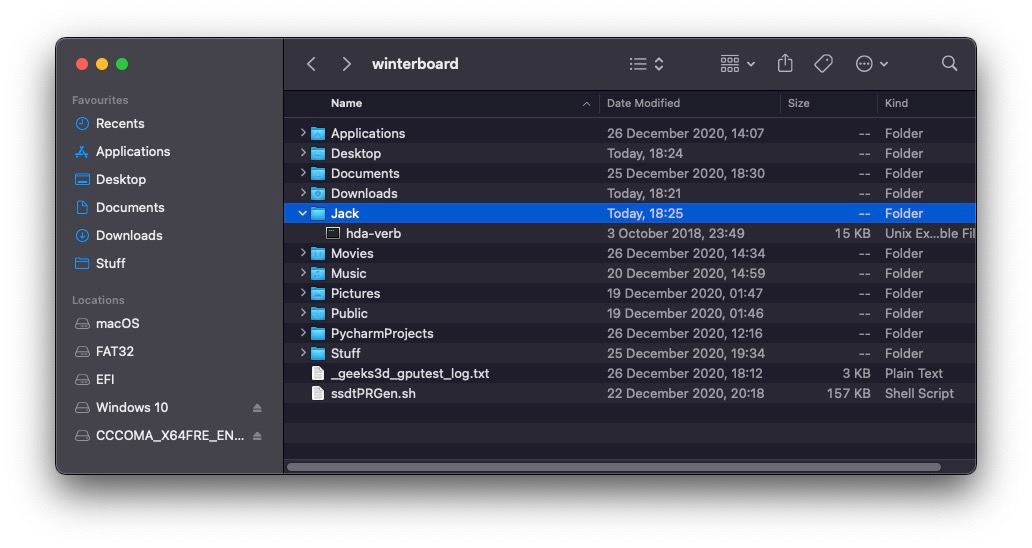This screenshot has height=548, width=1032.
Task: Expand the Documents folder row
Action: click(x=302, y=173)
